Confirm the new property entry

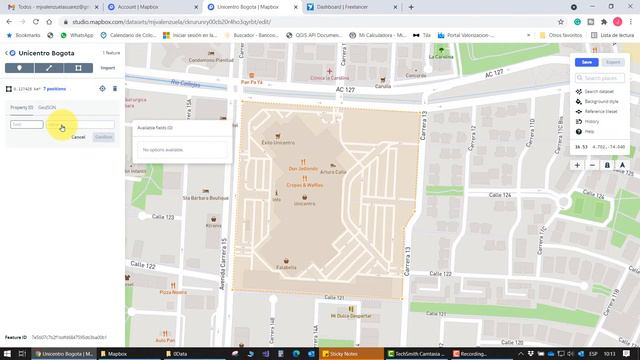pos(103,137)
